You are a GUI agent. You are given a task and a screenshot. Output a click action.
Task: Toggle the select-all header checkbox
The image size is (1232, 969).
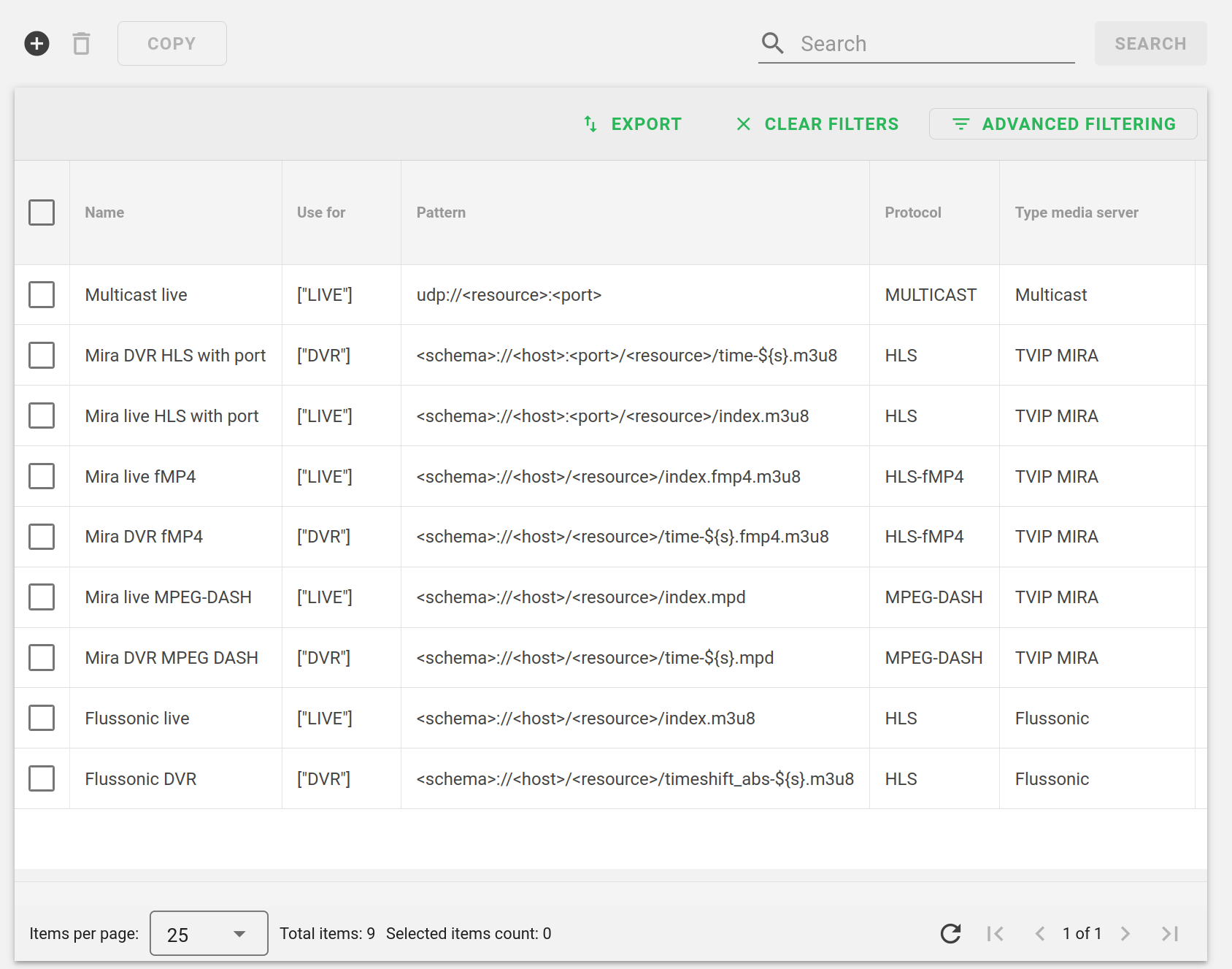pos(42,212)
